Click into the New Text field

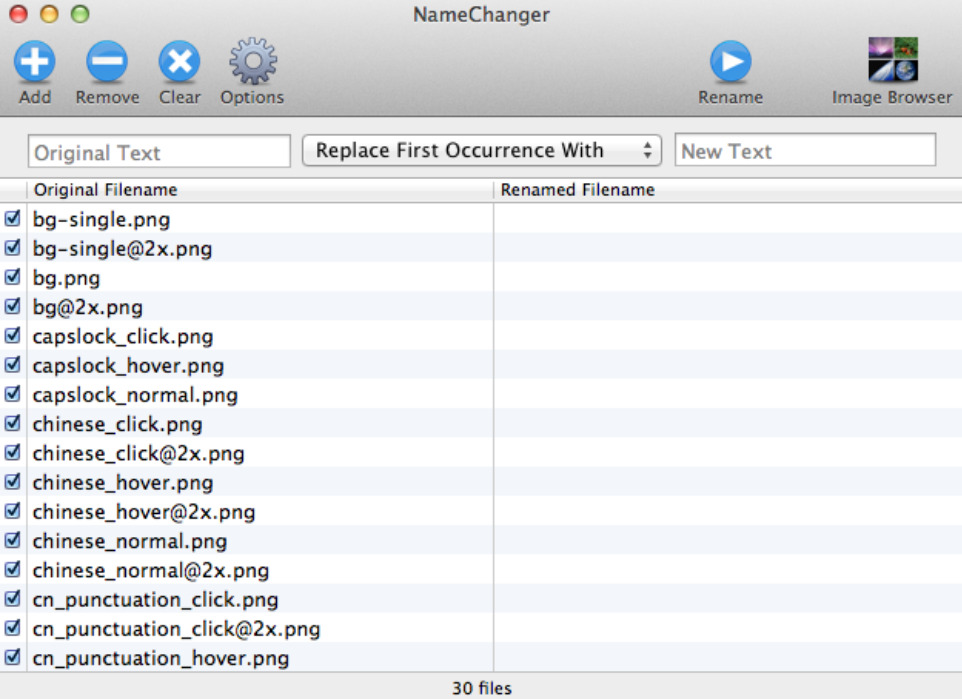[x=805, y=151]
